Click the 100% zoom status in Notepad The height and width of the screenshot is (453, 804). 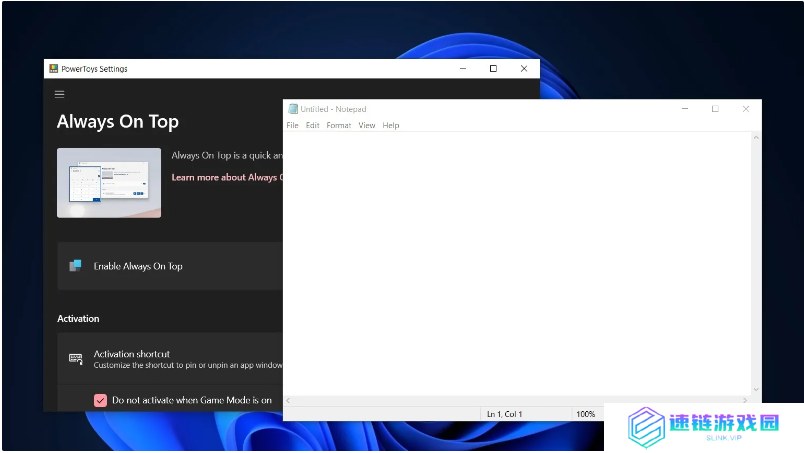(x=586, y=414)
